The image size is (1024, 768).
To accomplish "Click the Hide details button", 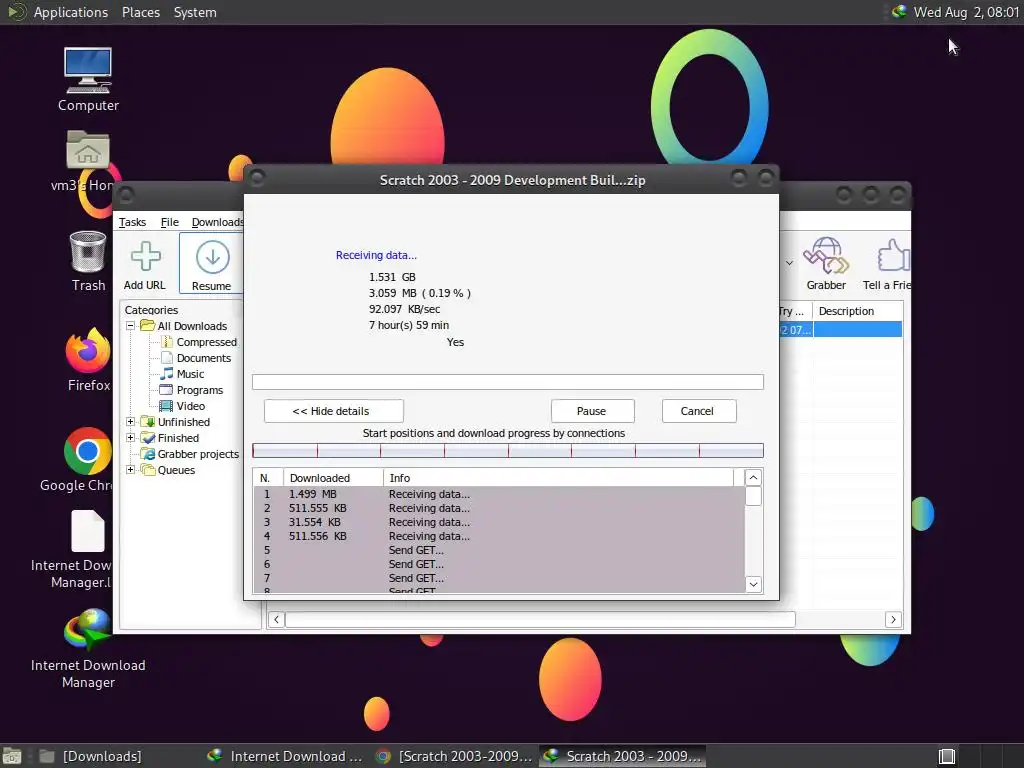I will click(x=334, y=411).
